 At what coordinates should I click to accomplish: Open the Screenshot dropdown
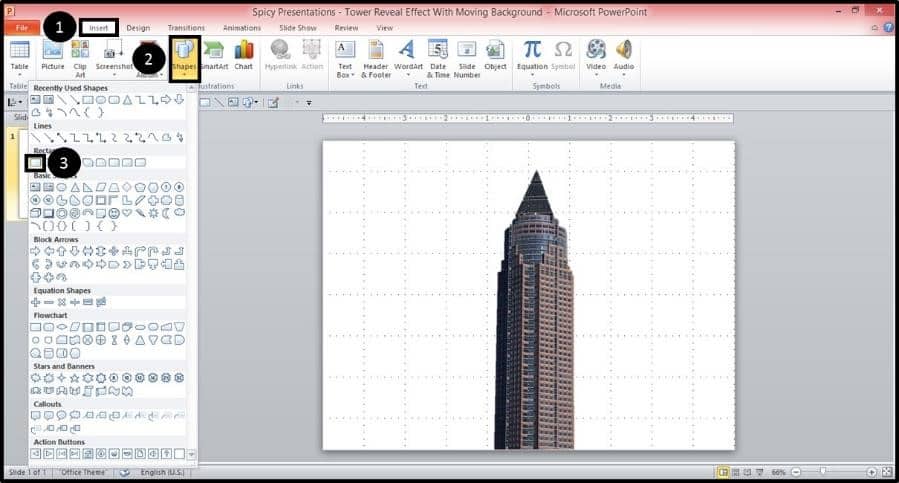(113, 59)
